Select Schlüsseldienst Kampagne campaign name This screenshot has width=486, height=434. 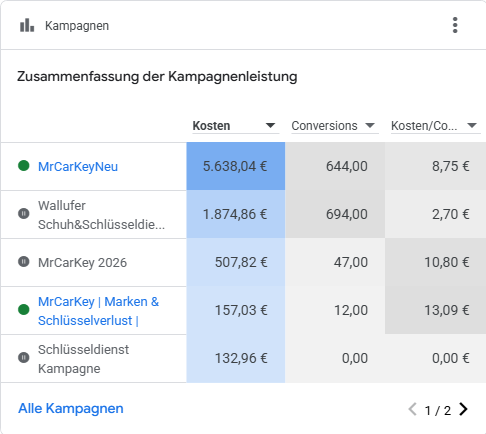point(83,359)
